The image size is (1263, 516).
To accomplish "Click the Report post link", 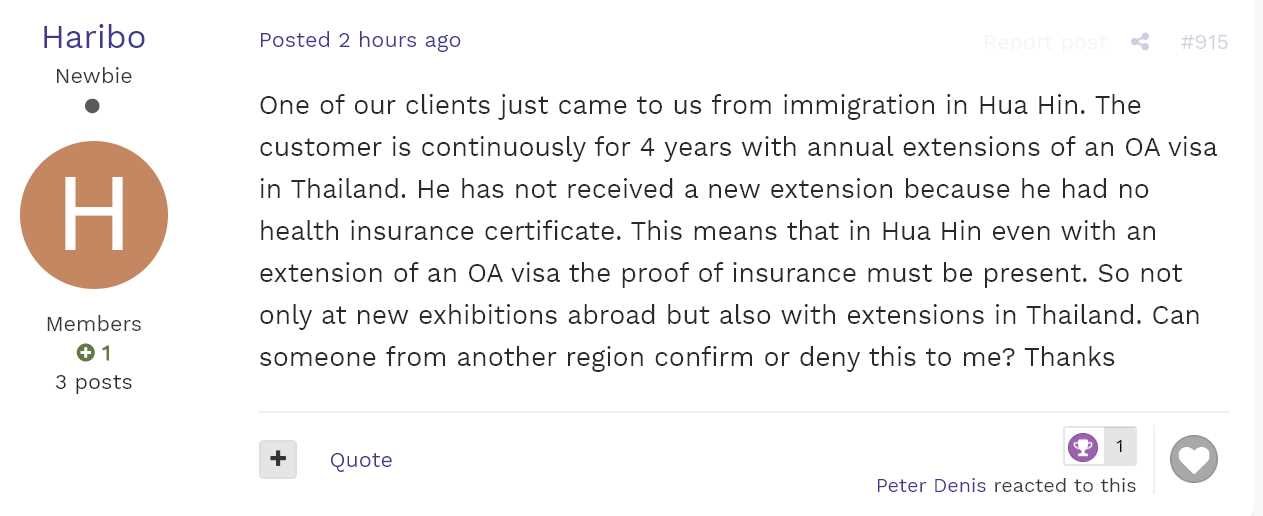I will click(x=1045, y=42).
